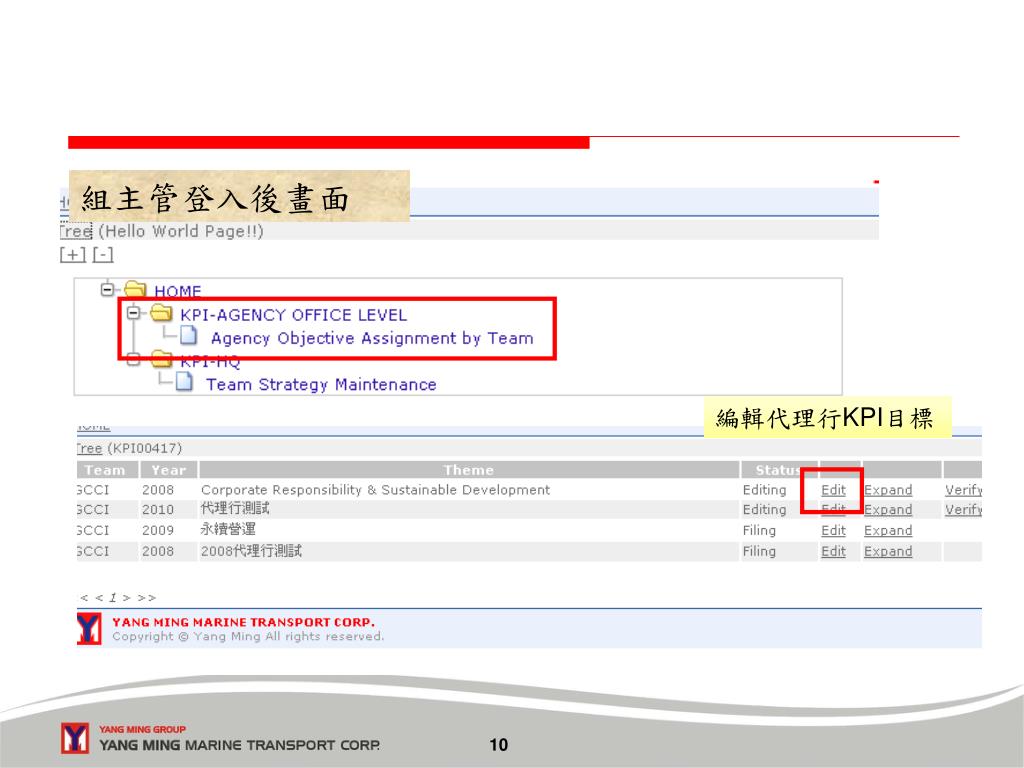Click the Yang Ming logo in page footer
Image resolution: width=1024 pixels, height=768 pixels.
89,629
